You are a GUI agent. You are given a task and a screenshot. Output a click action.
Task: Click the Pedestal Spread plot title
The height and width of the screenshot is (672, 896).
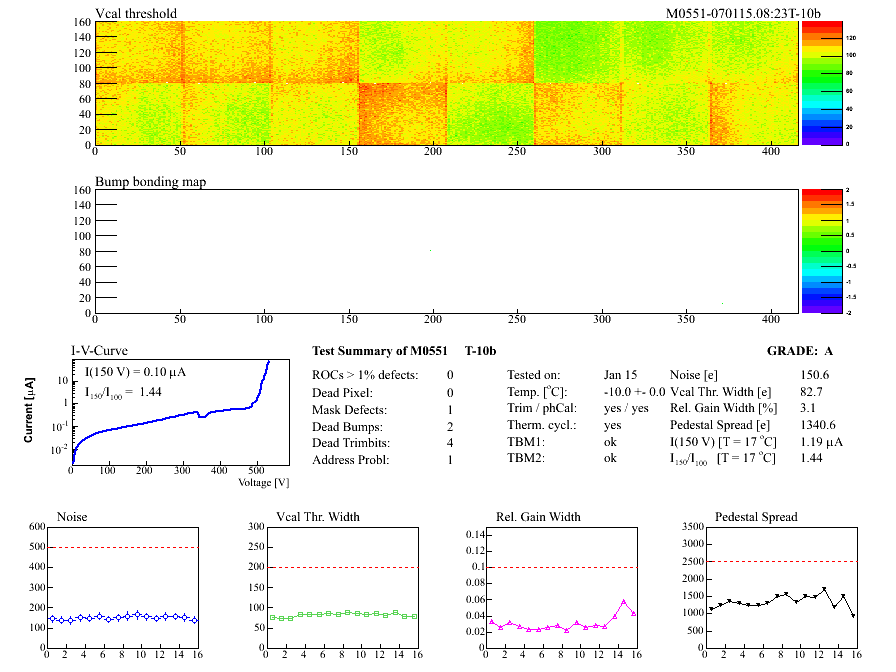tap(756, 517)
